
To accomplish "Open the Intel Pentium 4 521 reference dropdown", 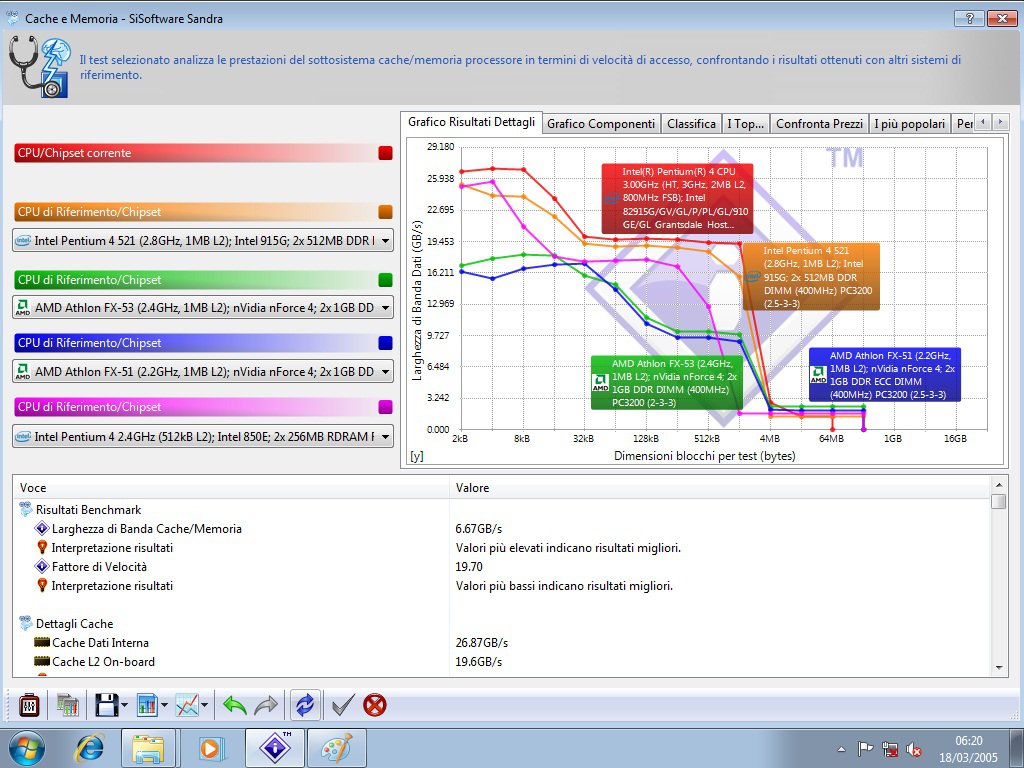I will pos(386,241).
